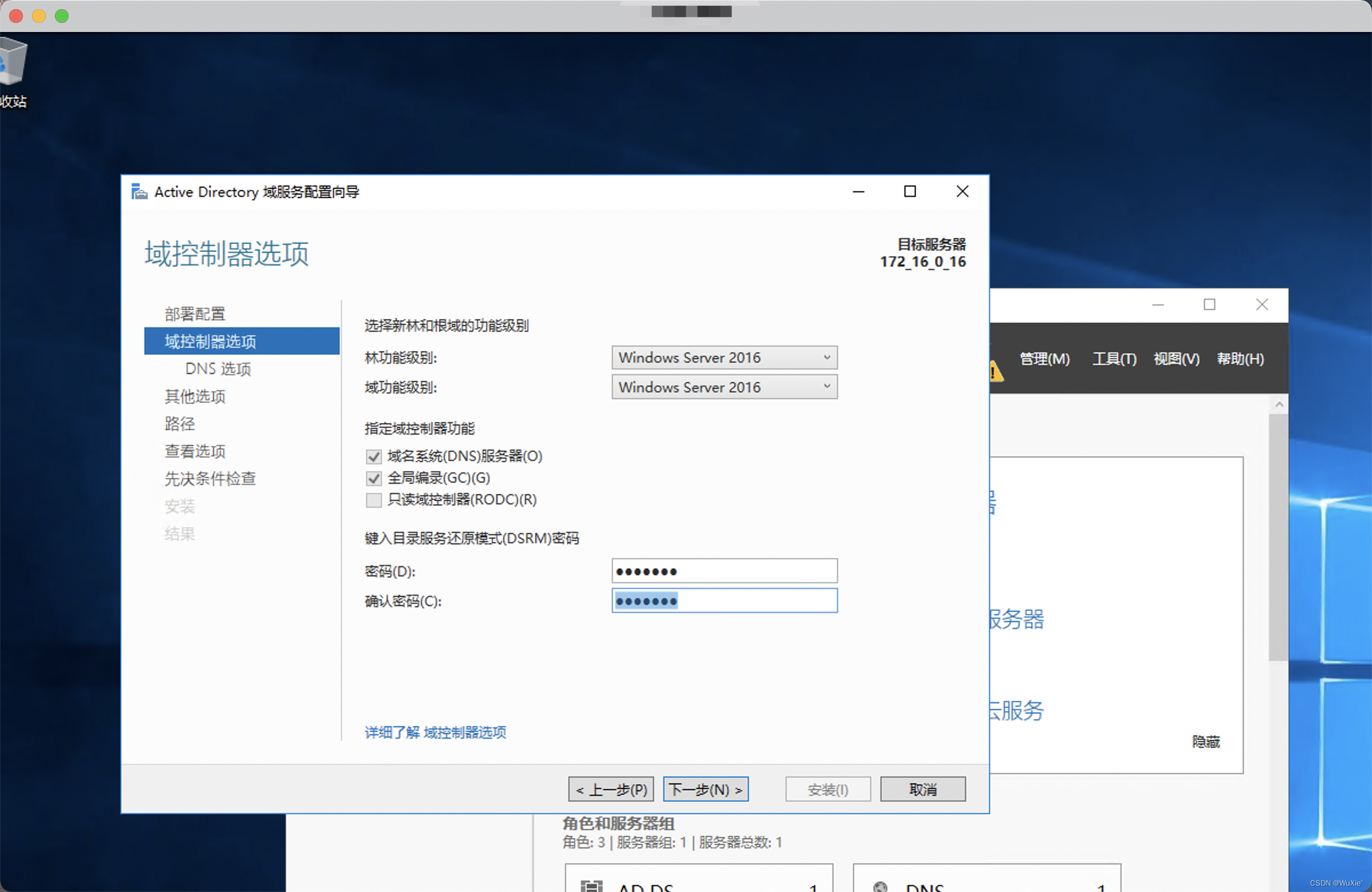Click the 确认密码(C) confirm password field
This screenshot has height=892, width=1372.
tap(724, 601)
